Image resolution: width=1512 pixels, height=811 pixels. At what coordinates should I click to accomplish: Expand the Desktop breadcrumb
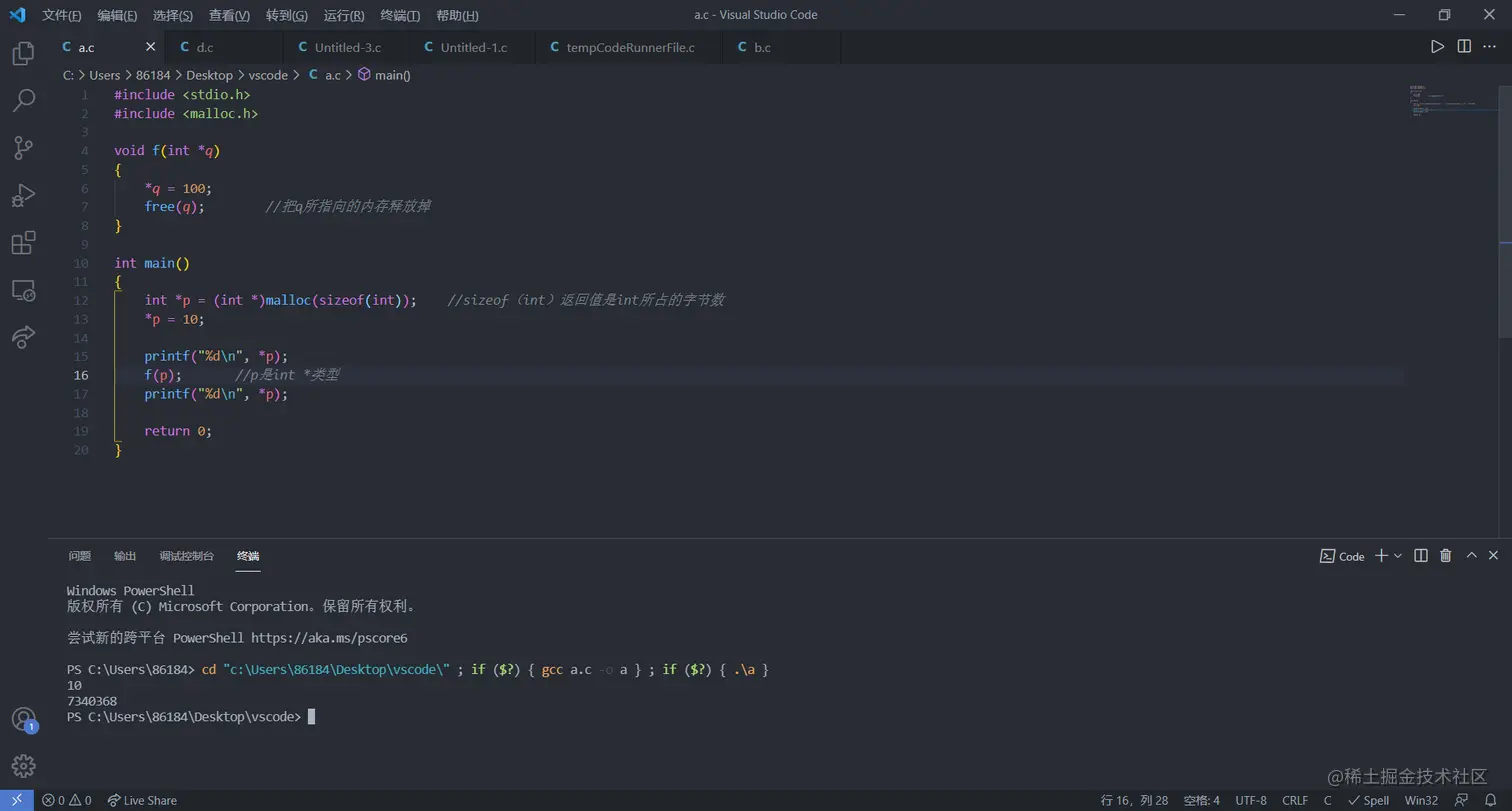209,75
